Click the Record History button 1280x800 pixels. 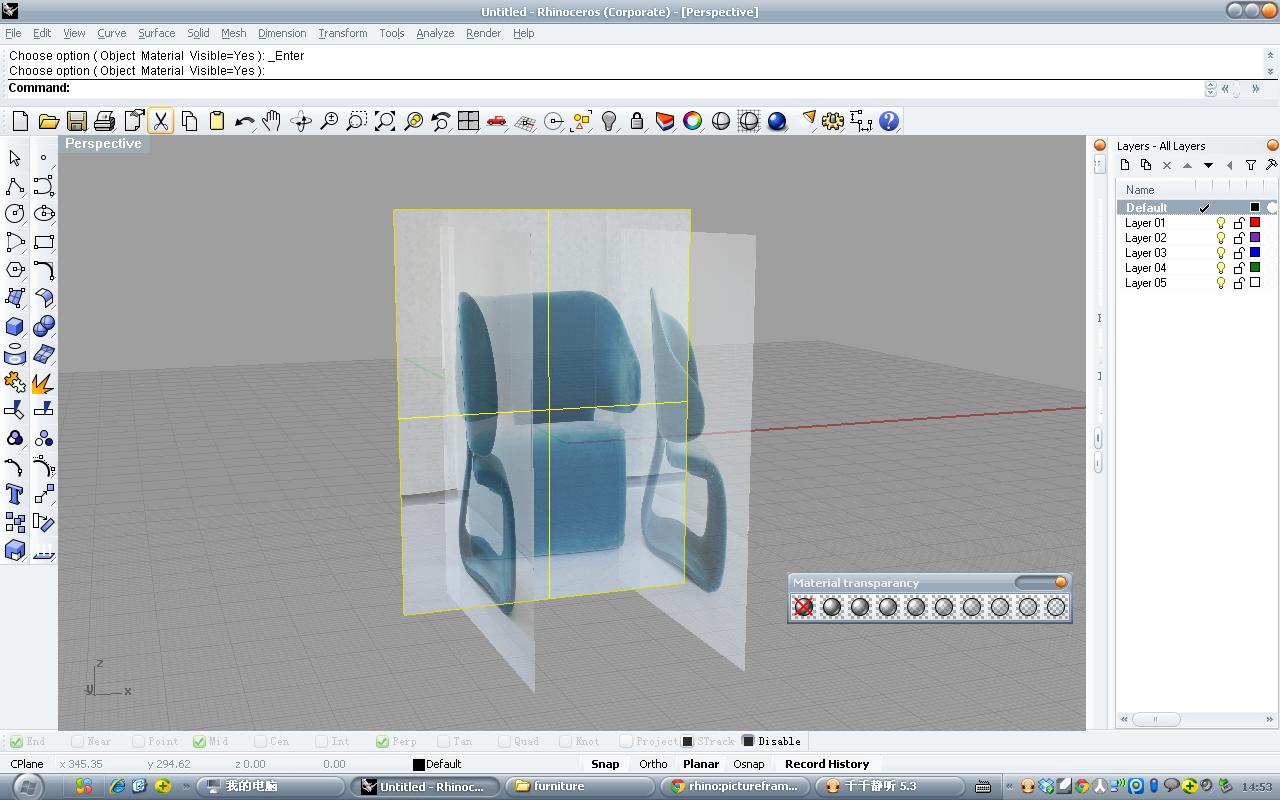coord(826,764)
